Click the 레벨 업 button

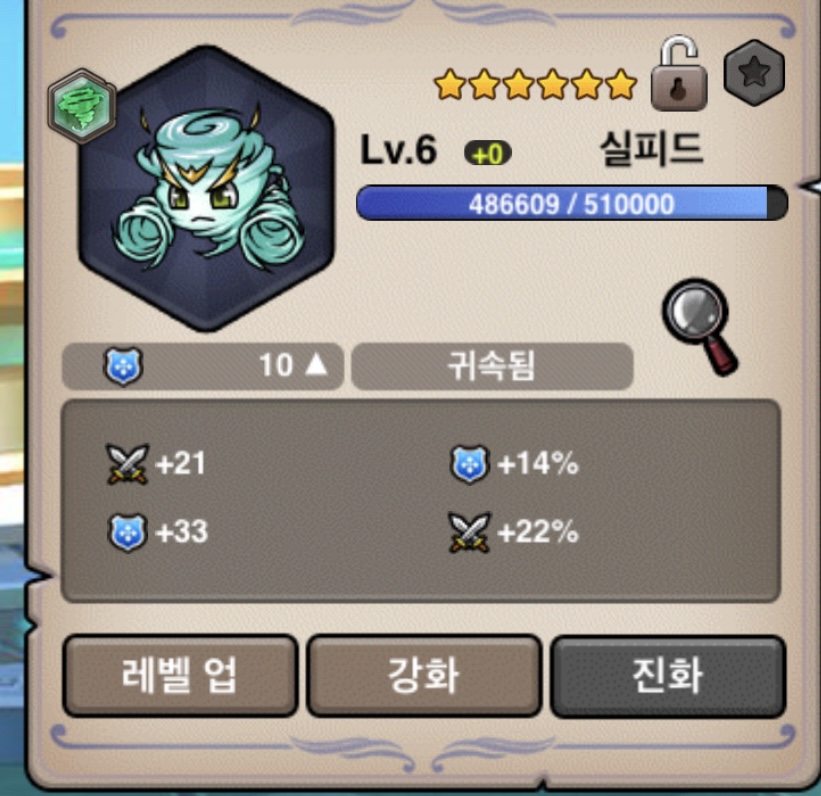click(180, 675)
